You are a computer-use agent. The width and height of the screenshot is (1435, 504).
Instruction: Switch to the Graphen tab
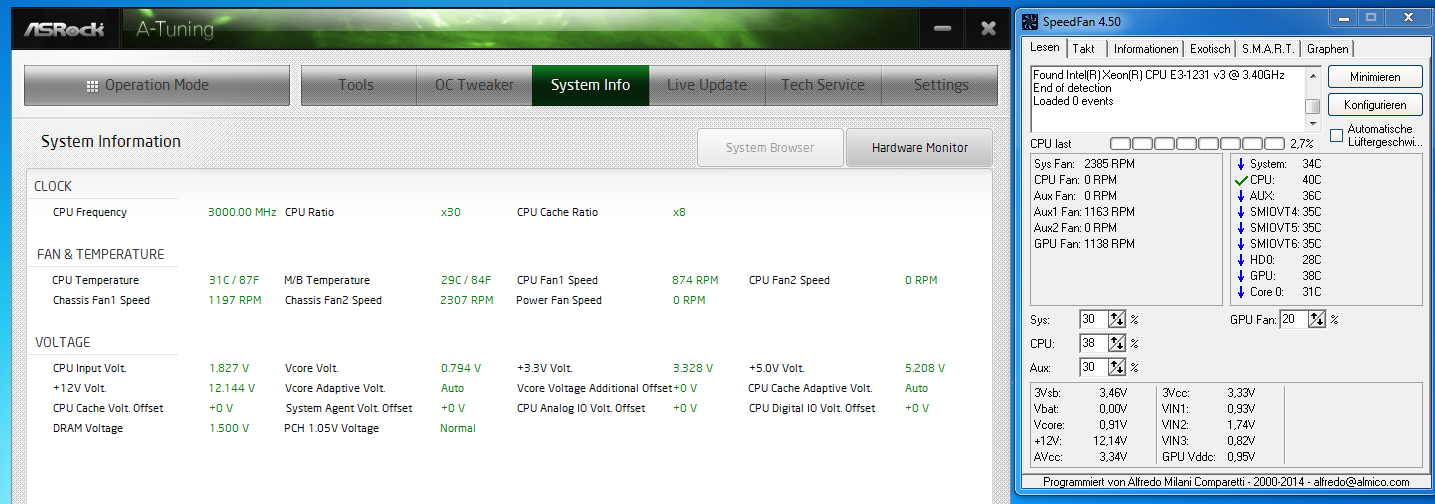pos(1327,49)
